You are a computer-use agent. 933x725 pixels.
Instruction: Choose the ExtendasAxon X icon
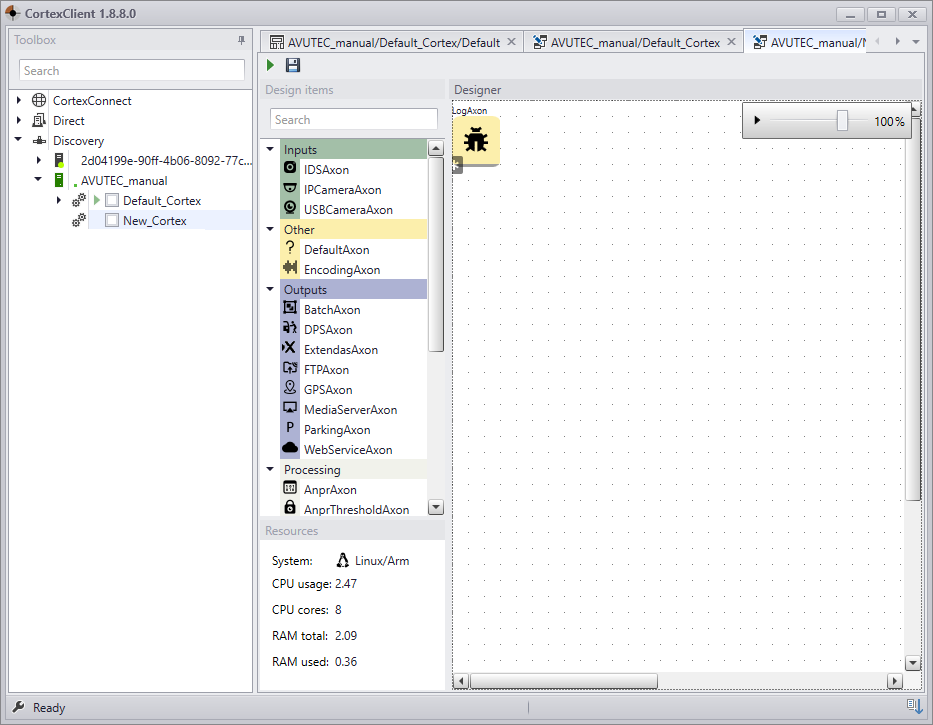[289, 348]
